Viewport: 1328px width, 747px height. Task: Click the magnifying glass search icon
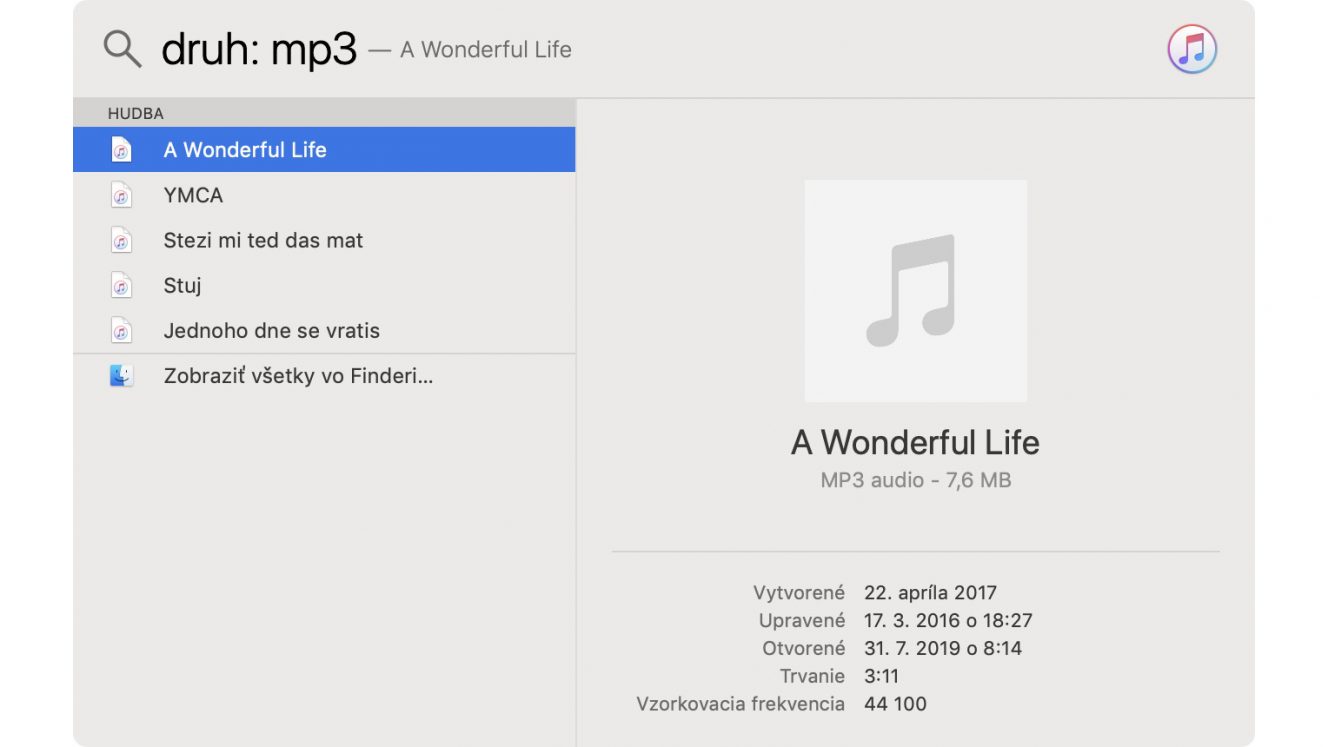pos(123,48)
